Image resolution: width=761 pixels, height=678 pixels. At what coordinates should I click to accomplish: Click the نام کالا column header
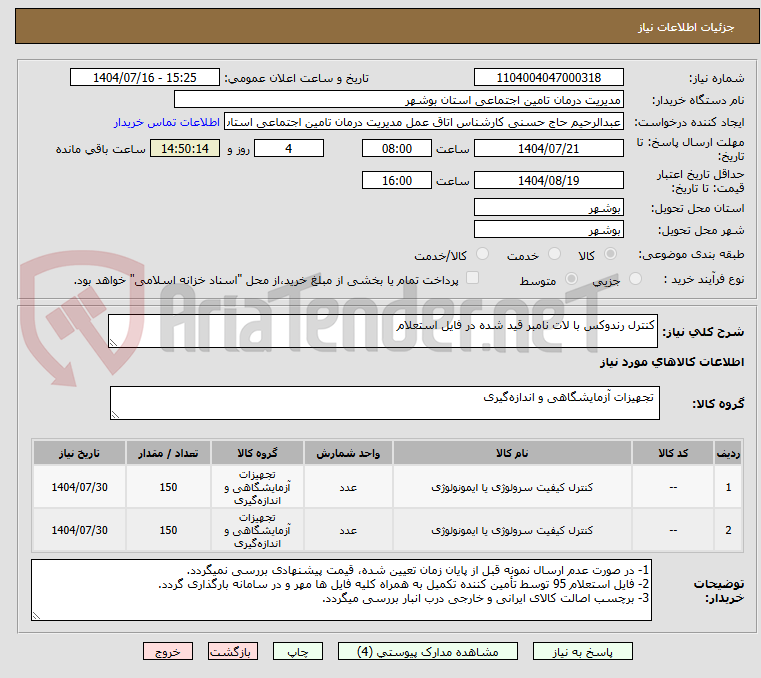(x=512, y=453)
